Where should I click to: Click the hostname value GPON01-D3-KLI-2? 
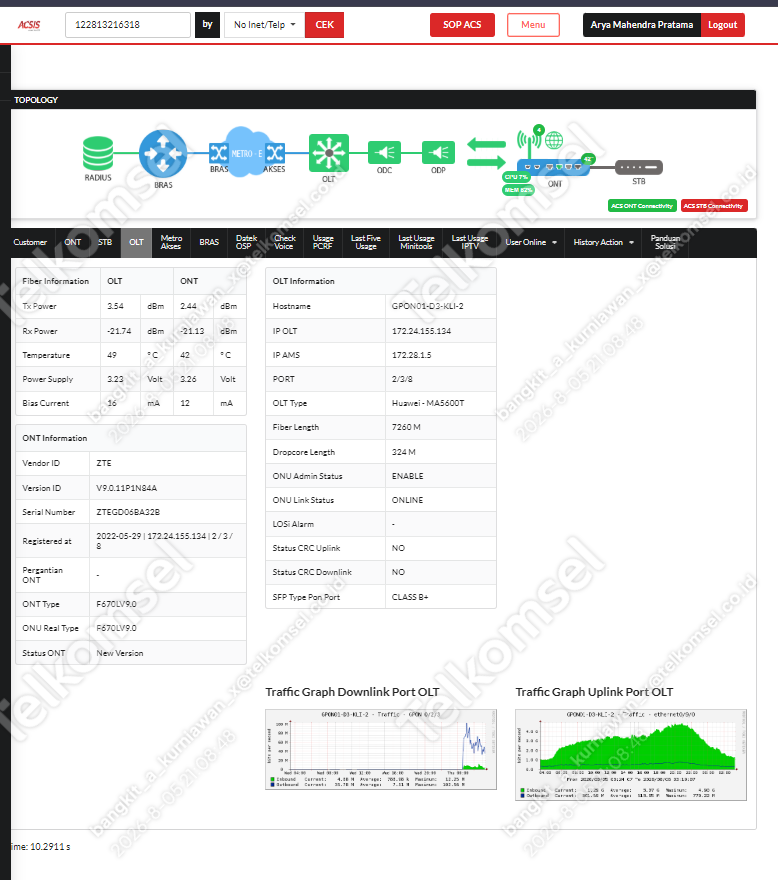[x=427, y=306]
